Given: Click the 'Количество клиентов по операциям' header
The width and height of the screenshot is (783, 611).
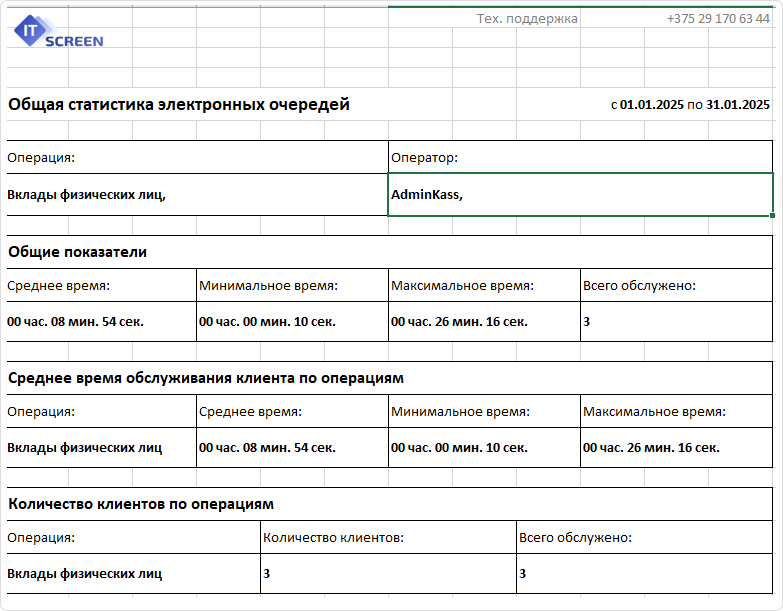Looking at the screenshot, I should (x=140, y=504).
